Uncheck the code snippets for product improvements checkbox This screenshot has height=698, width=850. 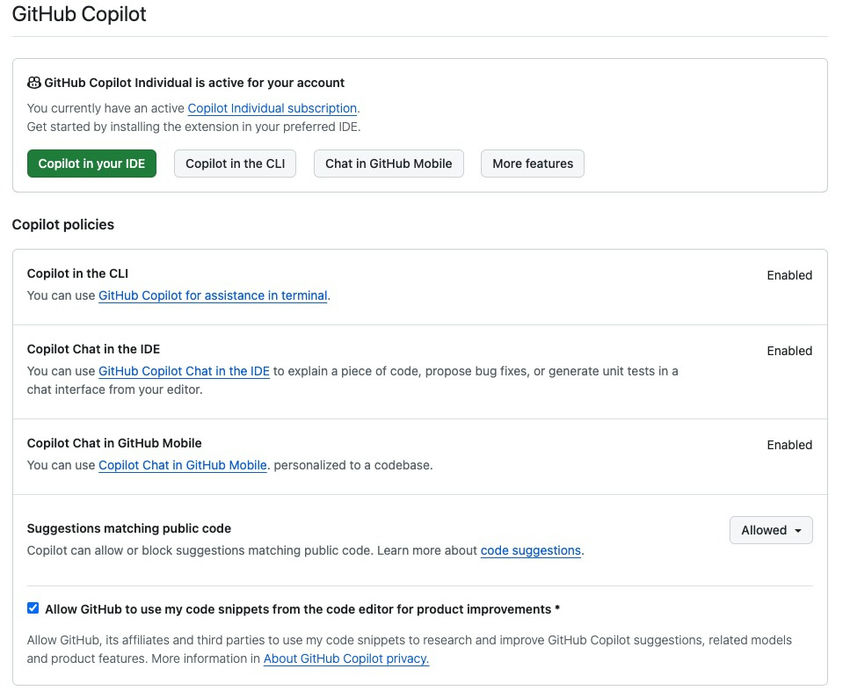point(33,608)
